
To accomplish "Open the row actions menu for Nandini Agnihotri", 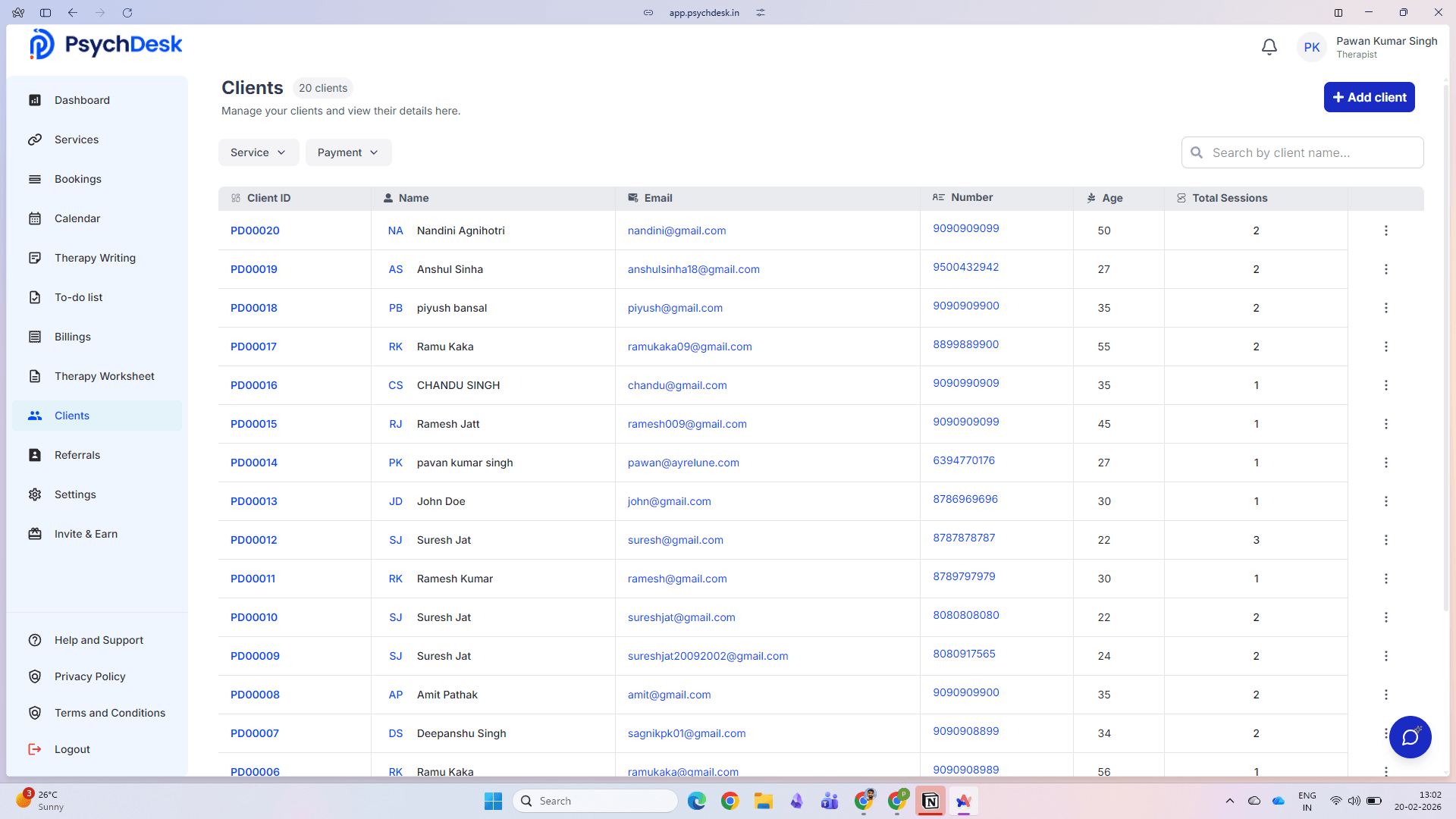I will pyautogui.click(x=1386, y=231).
